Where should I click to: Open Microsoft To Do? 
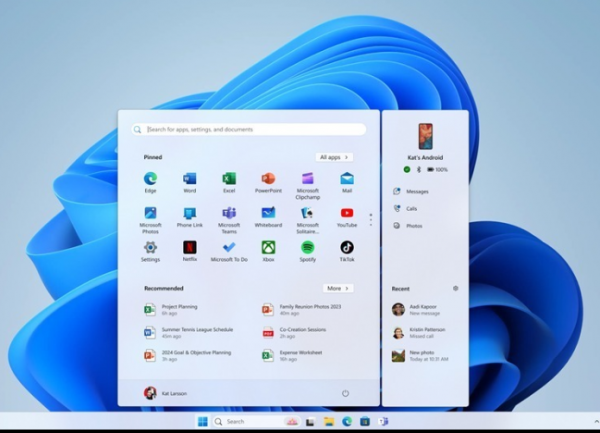(229, 251)
